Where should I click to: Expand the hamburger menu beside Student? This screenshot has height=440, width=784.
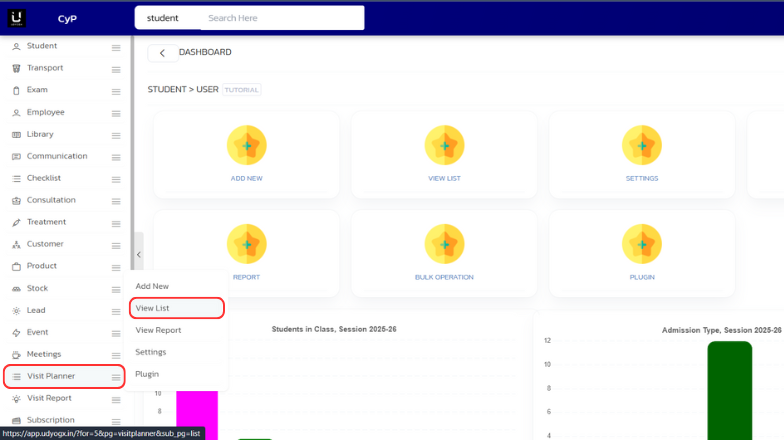click(x=116, y=47)
